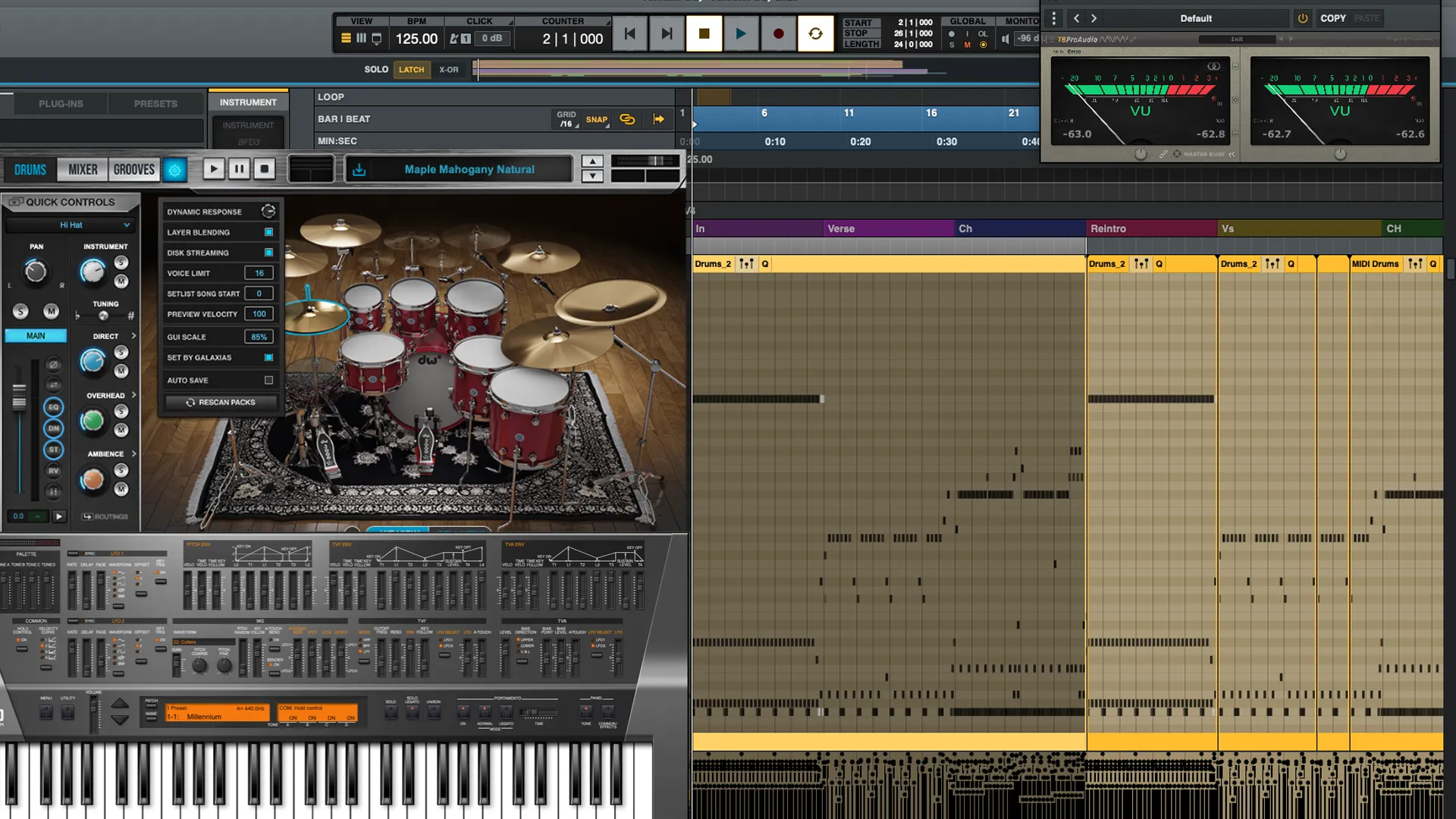
Task: Toggle the Disk Streaming checkbox
Action: [268, 252]
